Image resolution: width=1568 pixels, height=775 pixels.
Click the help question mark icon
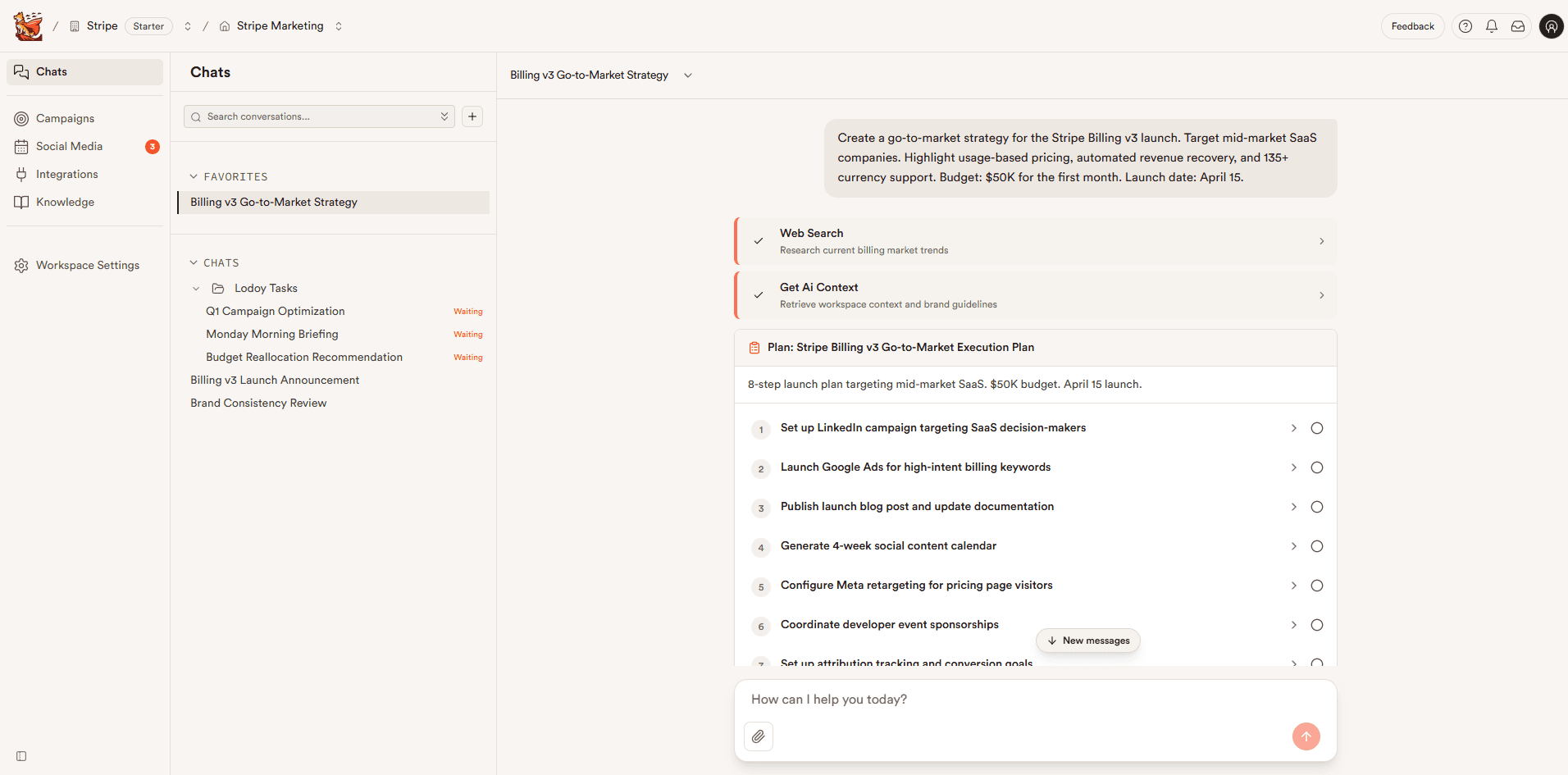1465,26
